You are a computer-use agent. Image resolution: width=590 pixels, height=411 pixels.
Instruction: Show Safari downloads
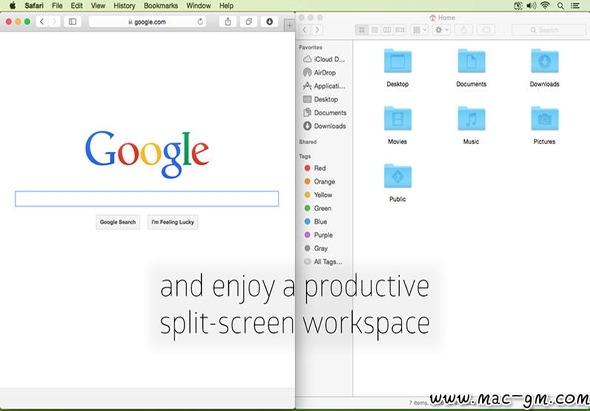pos(269,22)
